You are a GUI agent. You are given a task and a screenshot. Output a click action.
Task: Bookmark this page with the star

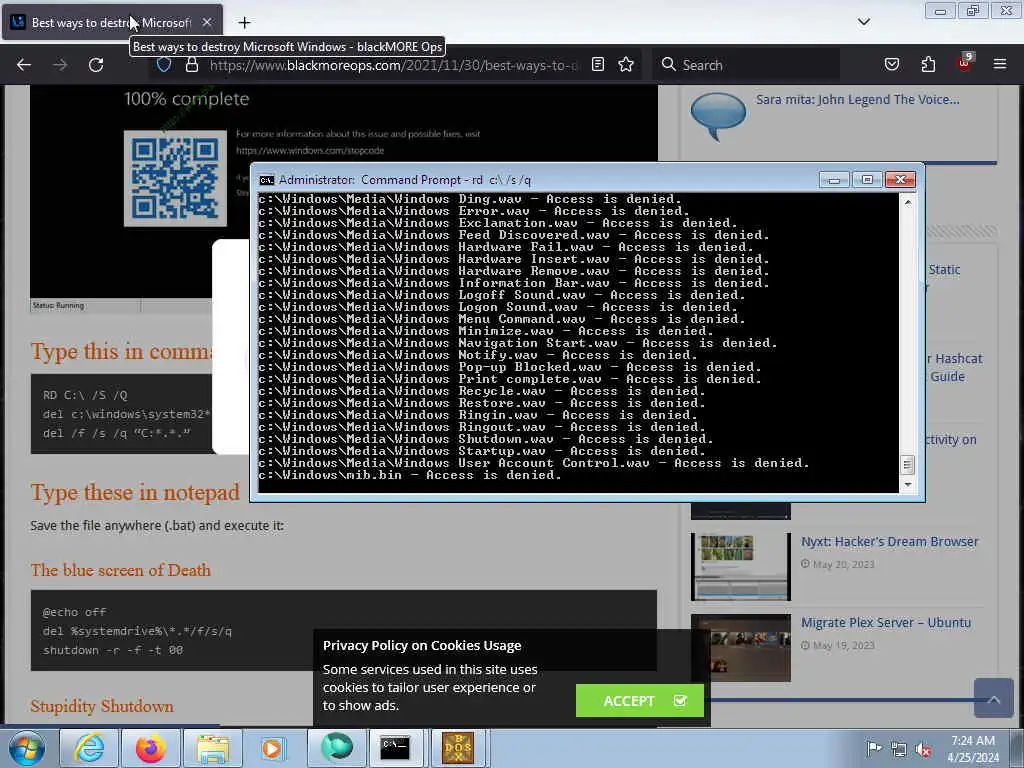(x=626, y=64)
